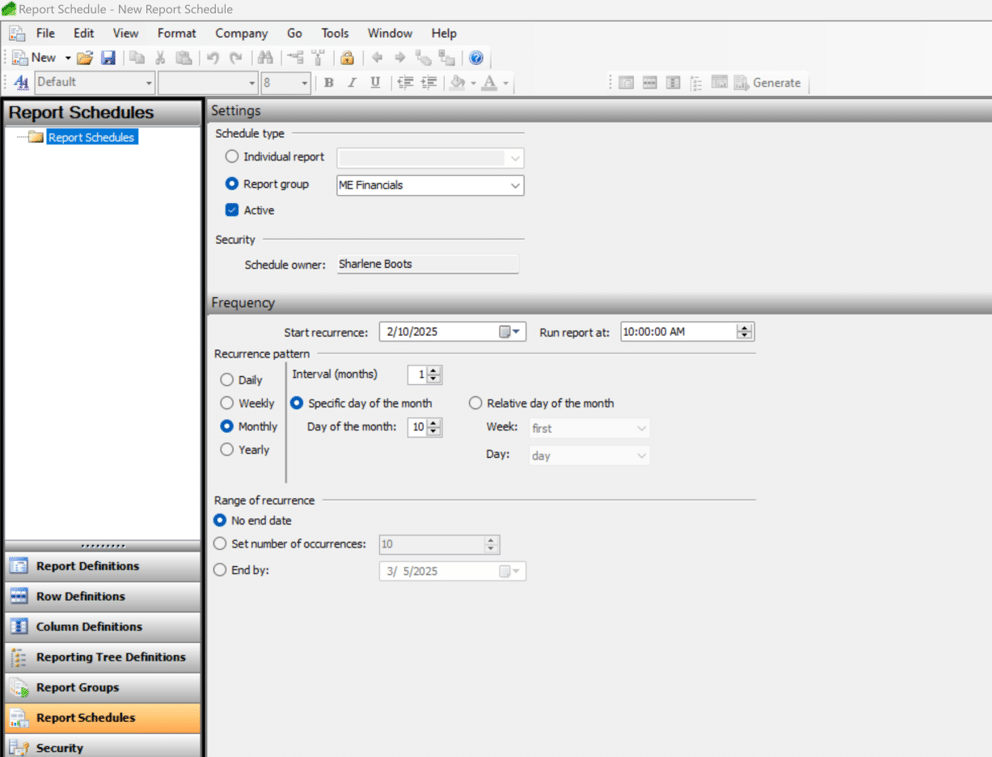Click the padlock security icon
This screenshot has width=992, height=757.
point(347,58)
